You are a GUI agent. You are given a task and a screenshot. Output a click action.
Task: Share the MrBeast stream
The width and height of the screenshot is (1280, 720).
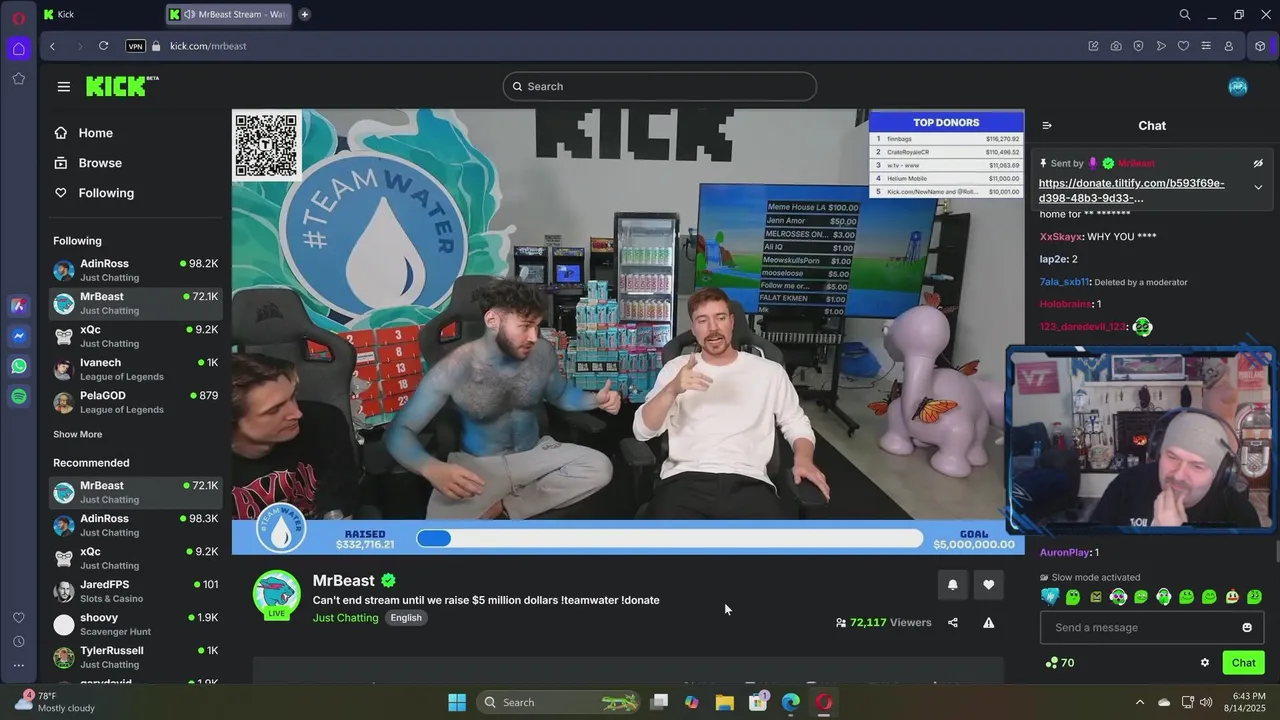(952, 623)
